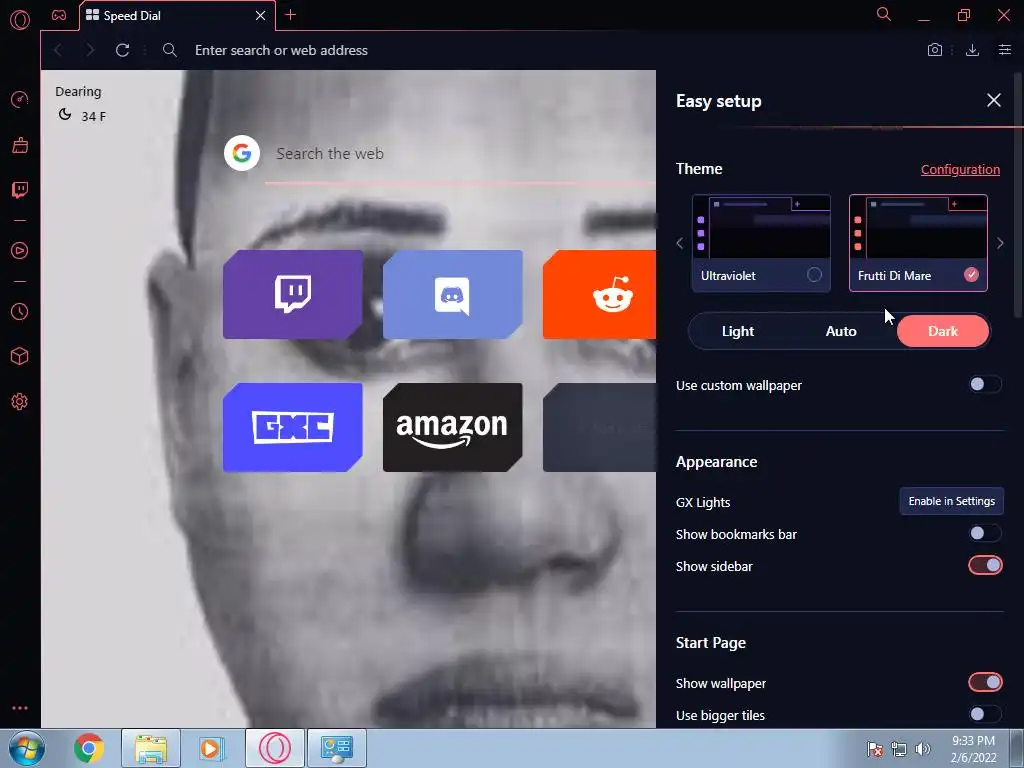
Task: Open Action Center flag tray icon
Action: [874, 749]
